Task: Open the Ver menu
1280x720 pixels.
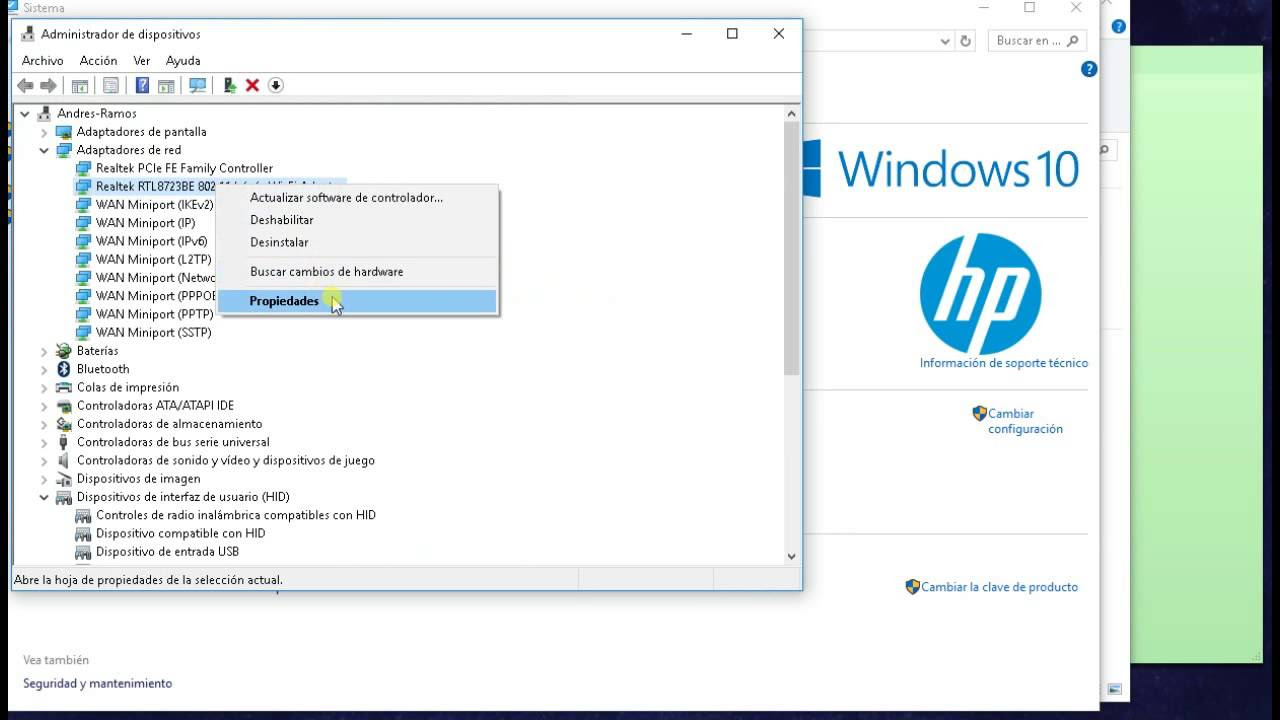Action: [x=141, y=61]
